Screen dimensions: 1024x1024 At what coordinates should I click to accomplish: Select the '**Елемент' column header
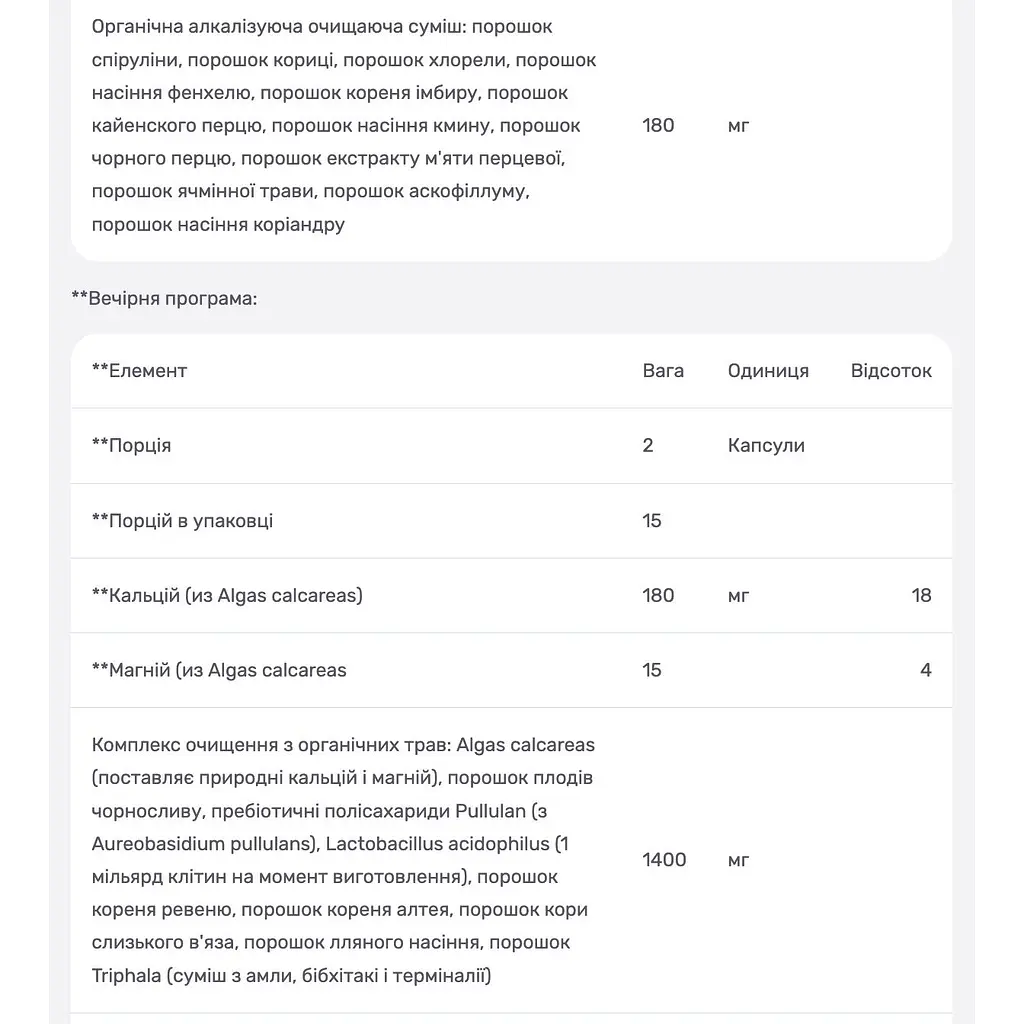coord(139,371)
